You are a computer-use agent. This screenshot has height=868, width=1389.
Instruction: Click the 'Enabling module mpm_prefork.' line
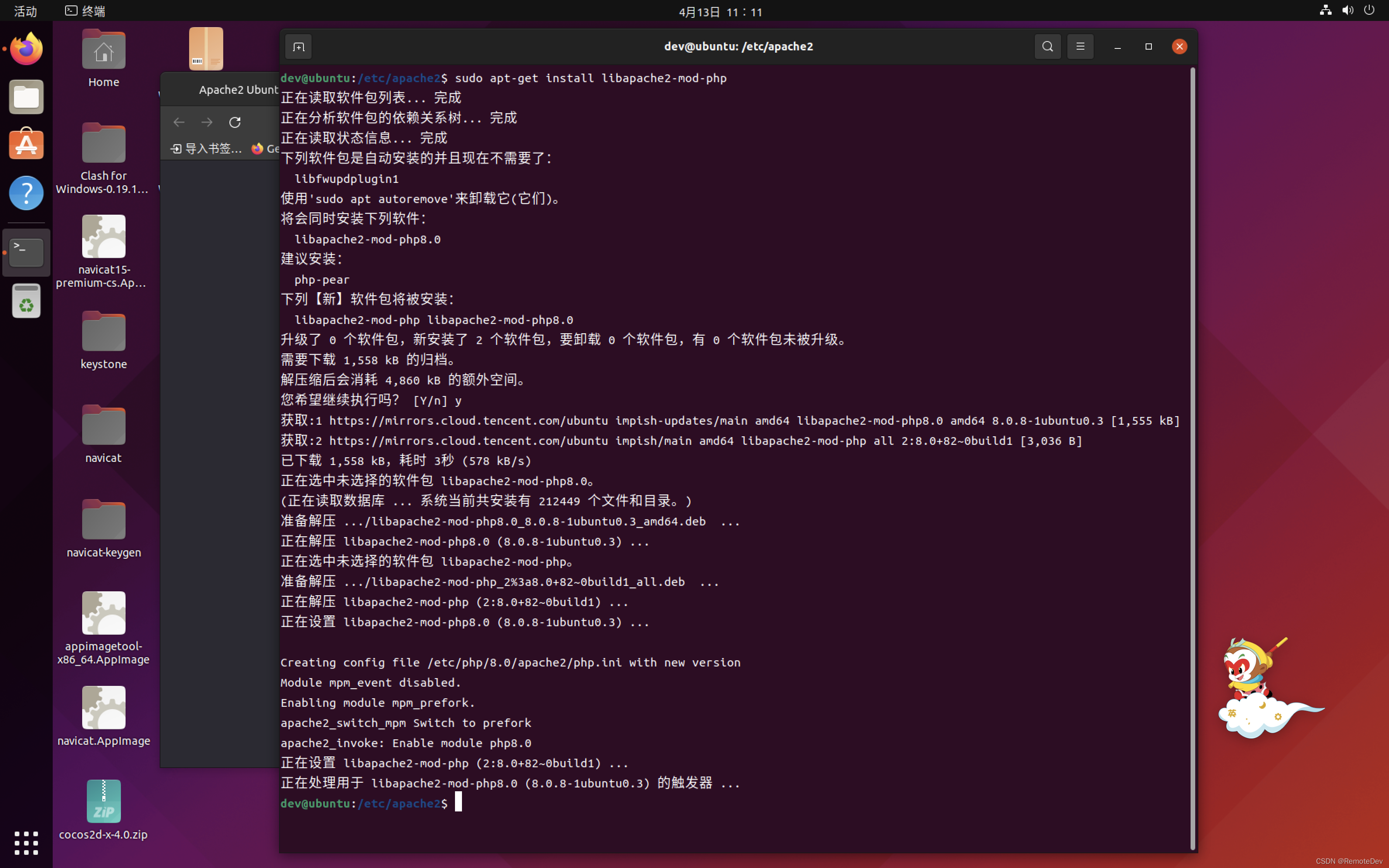tap(377, 703)
